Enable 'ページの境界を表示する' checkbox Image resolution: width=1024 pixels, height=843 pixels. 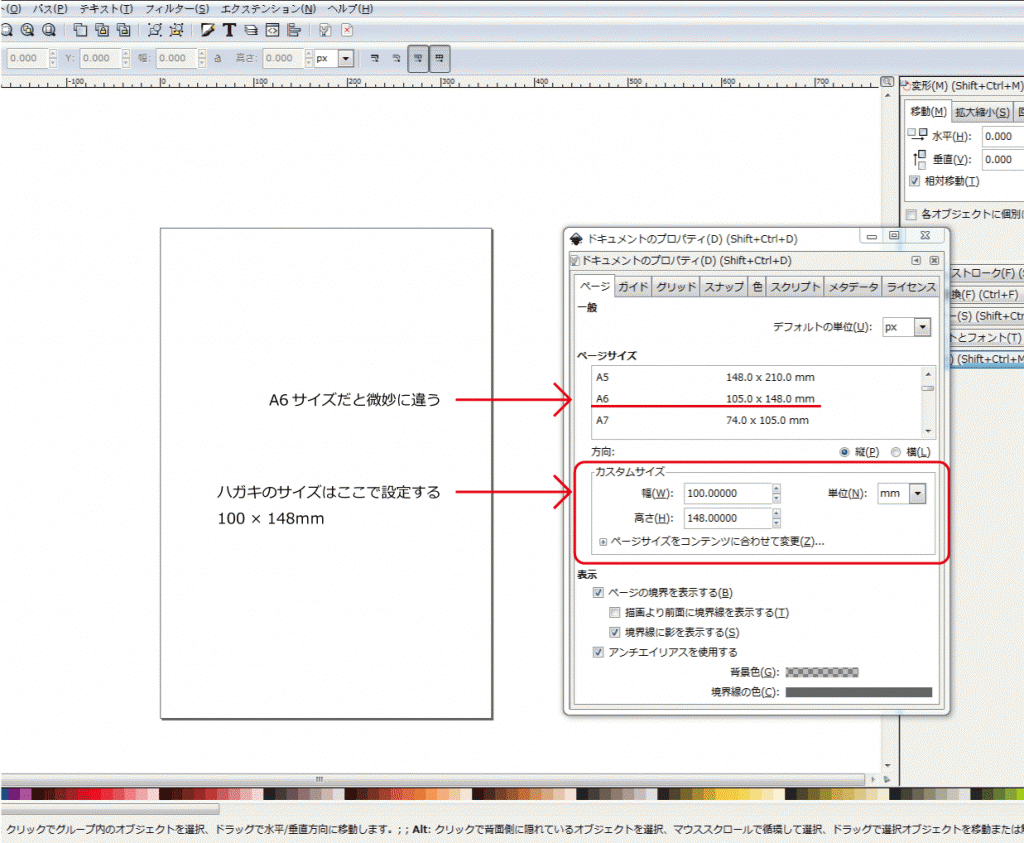pos(598,593)
